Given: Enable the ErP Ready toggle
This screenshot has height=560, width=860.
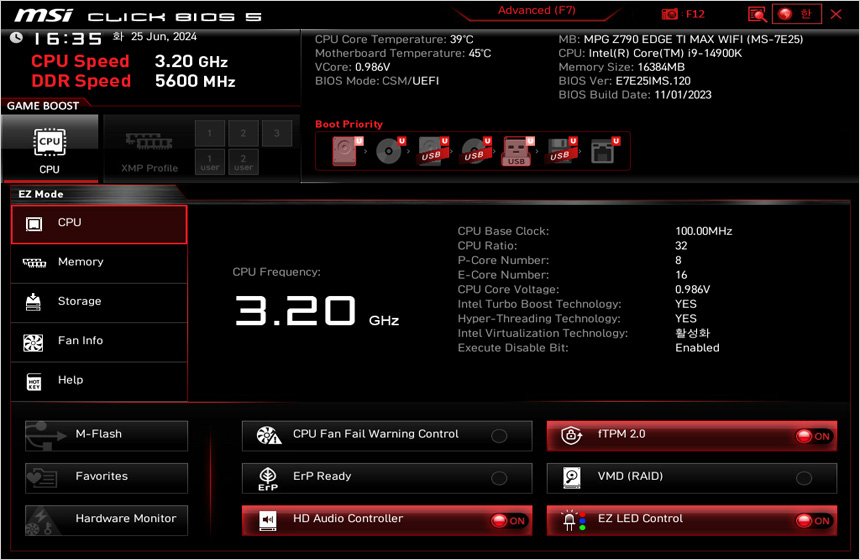Looking at the screenshot, I should [499, 478].
